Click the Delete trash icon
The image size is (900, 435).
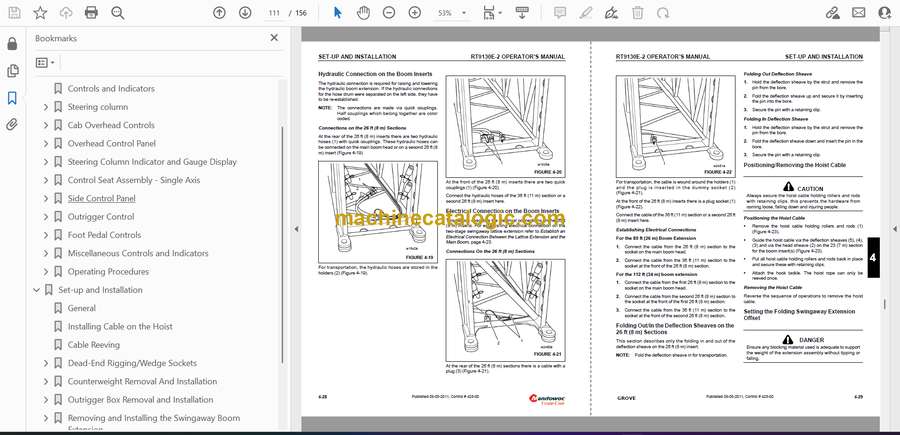tap(637, 13)
